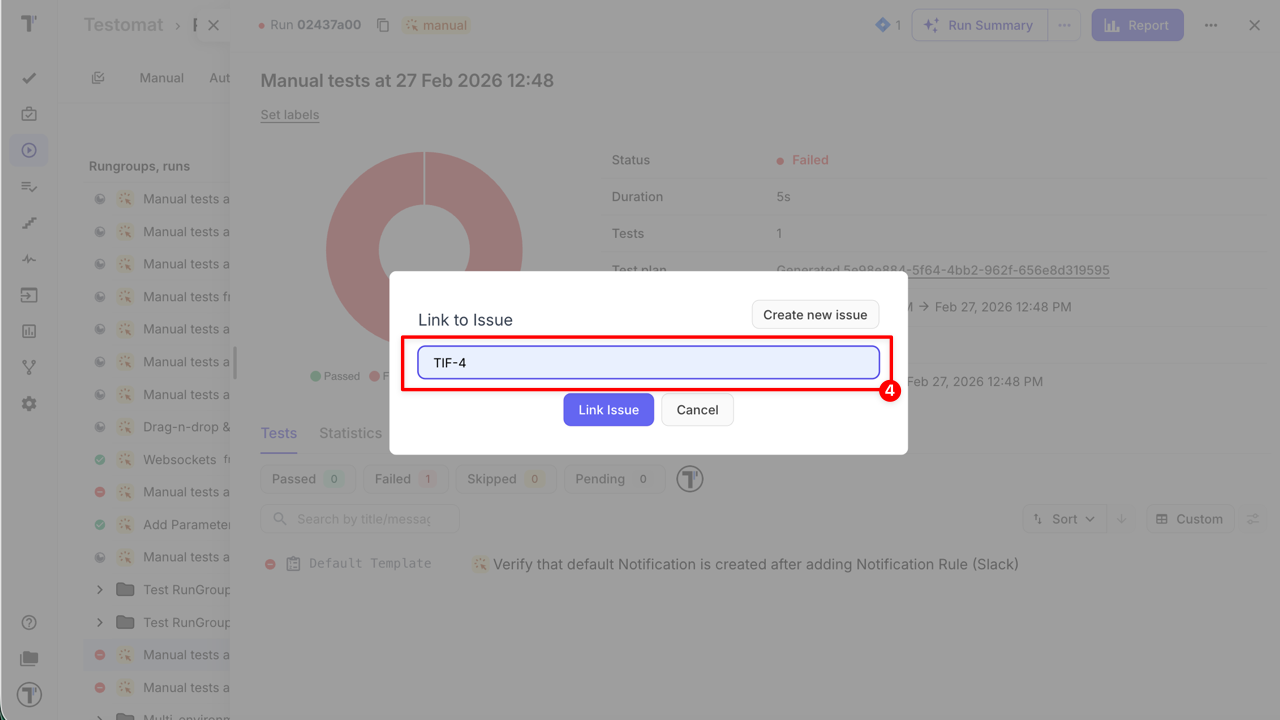Open project Settings gear in sidebar
This screenshot has width=1280, height=720.
tap(28, 403)
